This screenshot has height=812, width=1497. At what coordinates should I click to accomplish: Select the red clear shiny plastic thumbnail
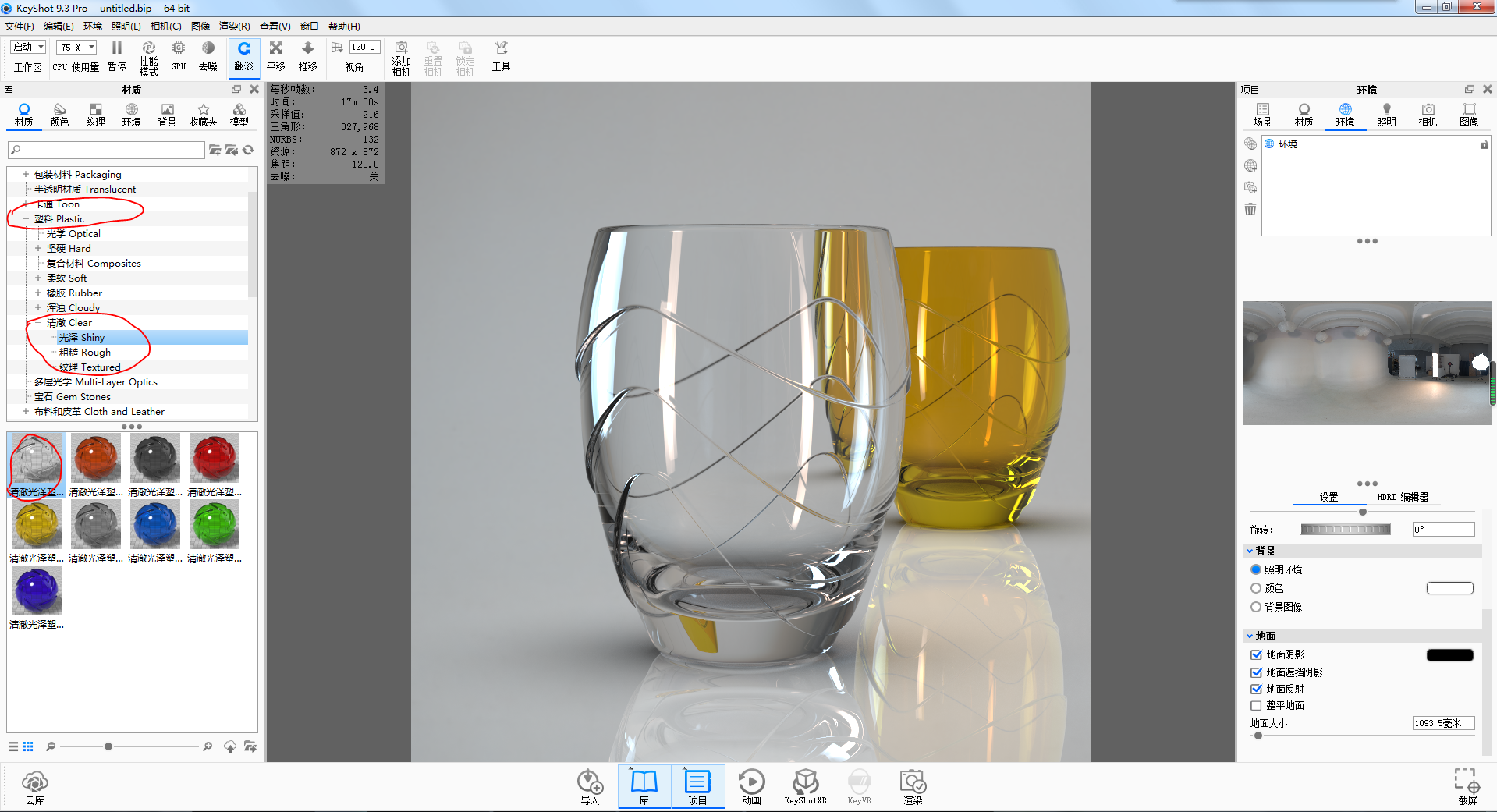[215, 459]
